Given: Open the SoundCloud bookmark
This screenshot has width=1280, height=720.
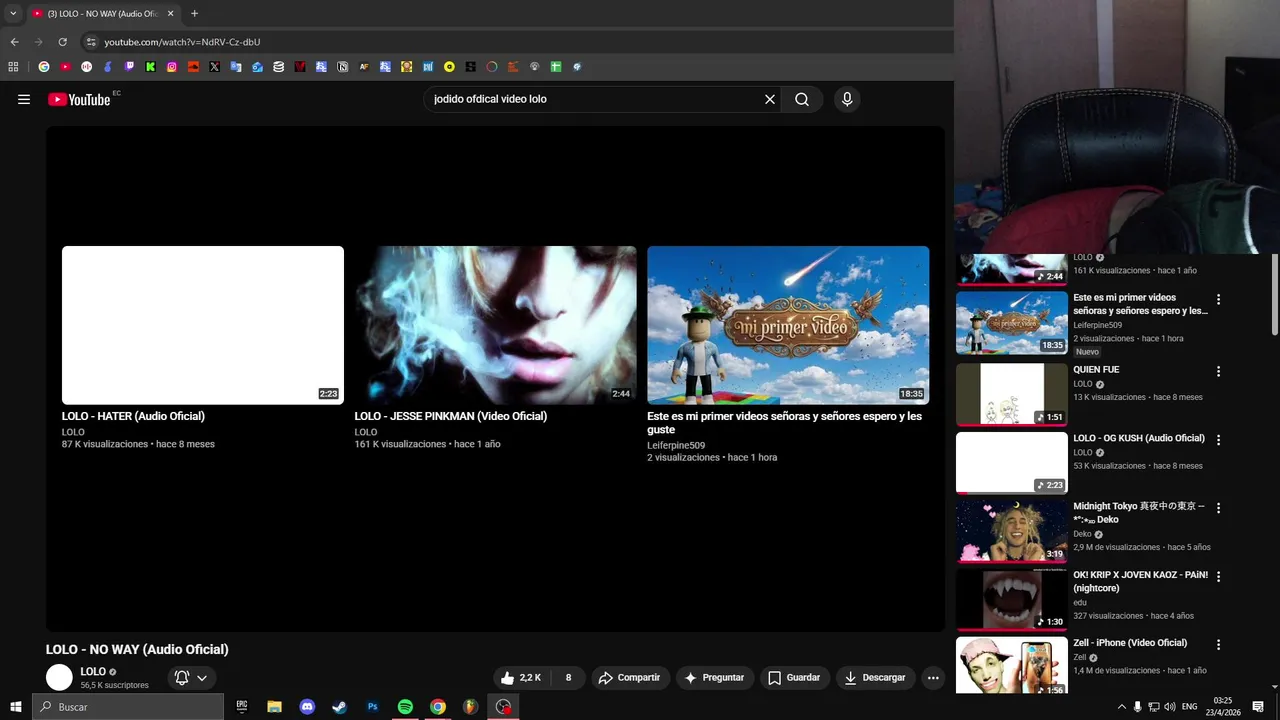Looking at the screenshot, I should tap(193, 67).
